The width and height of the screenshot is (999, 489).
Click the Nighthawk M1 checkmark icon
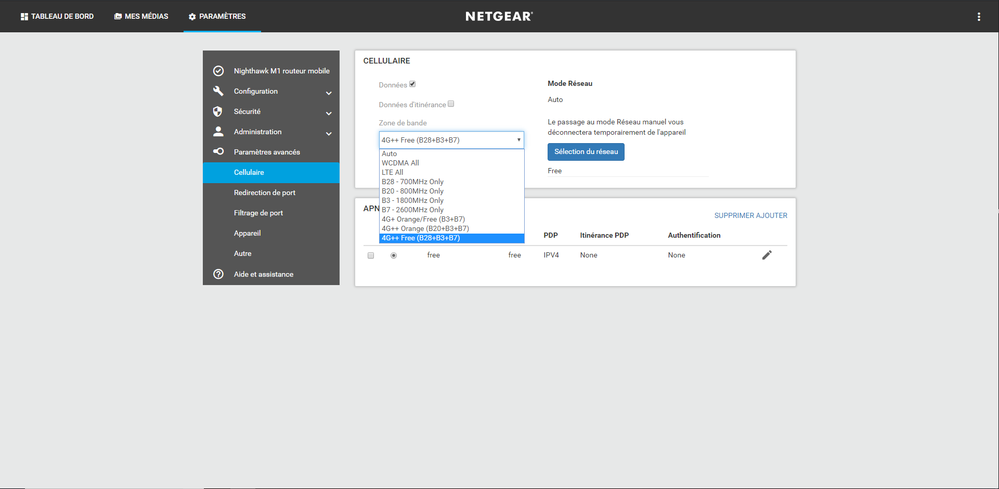point(218,71)
